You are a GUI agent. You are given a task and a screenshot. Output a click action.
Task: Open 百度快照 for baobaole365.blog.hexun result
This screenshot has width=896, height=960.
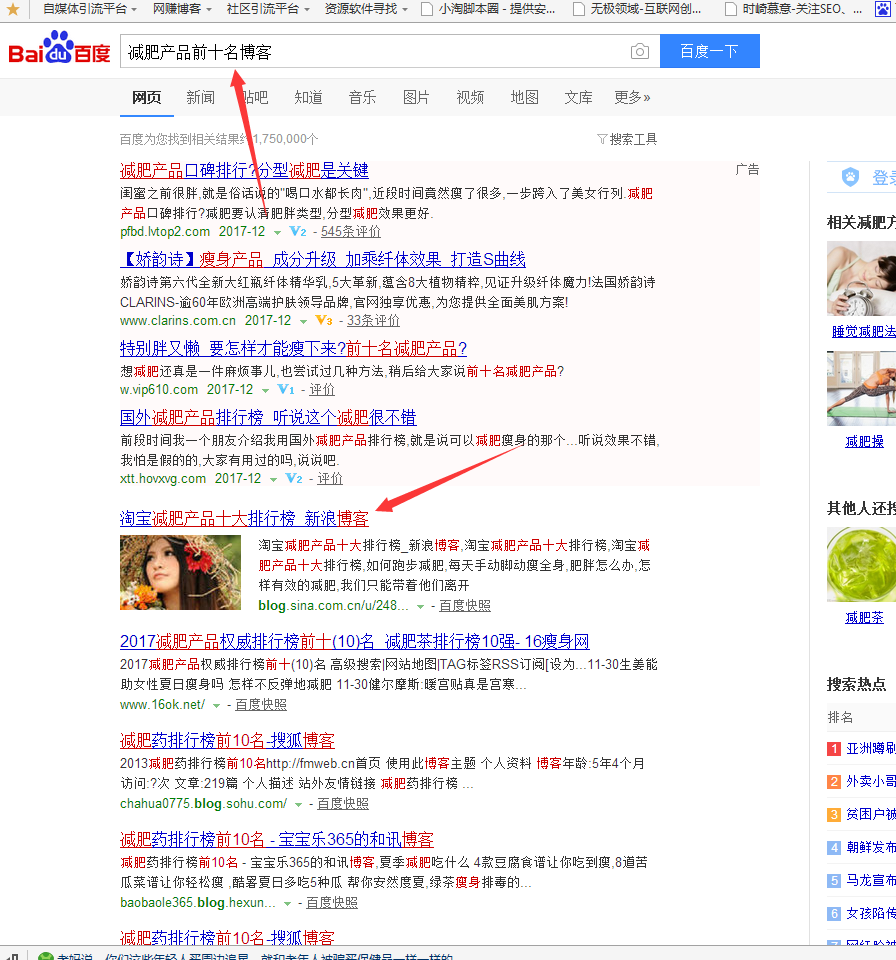(332, 902)
